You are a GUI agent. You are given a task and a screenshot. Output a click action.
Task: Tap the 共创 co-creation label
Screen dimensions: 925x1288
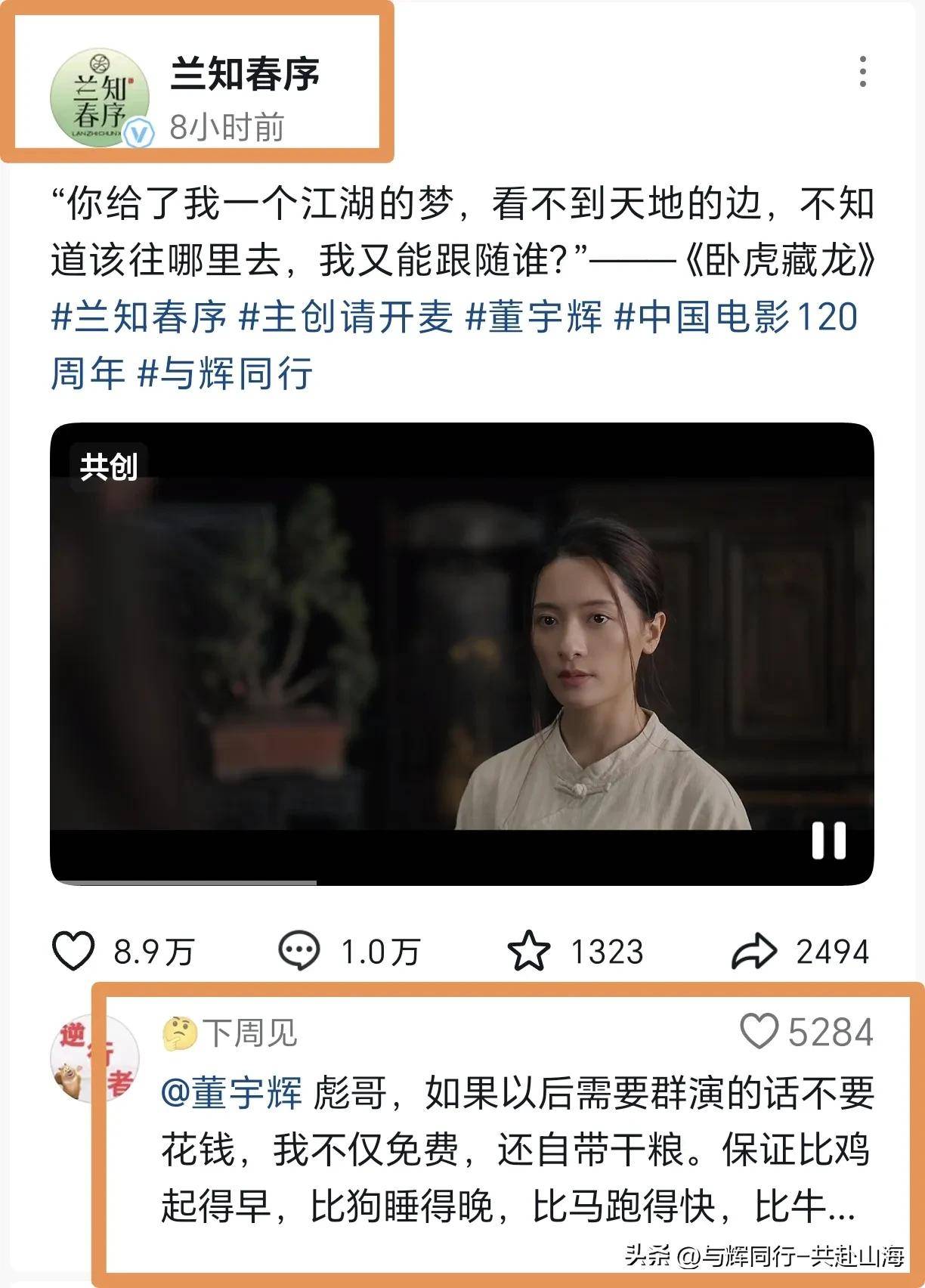[x=109, y=467]
